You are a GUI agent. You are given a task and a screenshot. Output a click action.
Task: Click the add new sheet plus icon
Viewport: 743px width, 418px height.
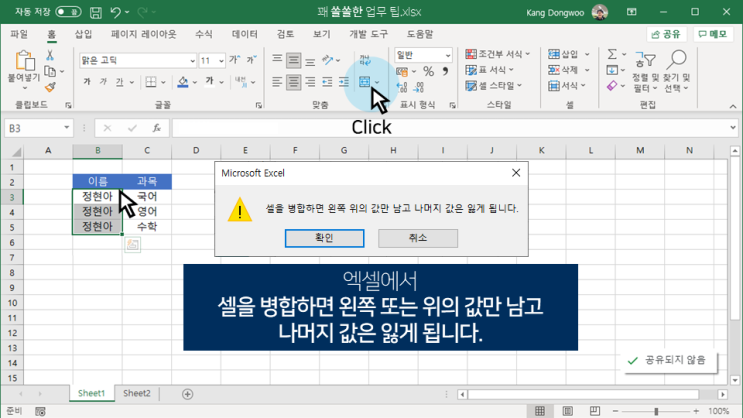[188, 394]
